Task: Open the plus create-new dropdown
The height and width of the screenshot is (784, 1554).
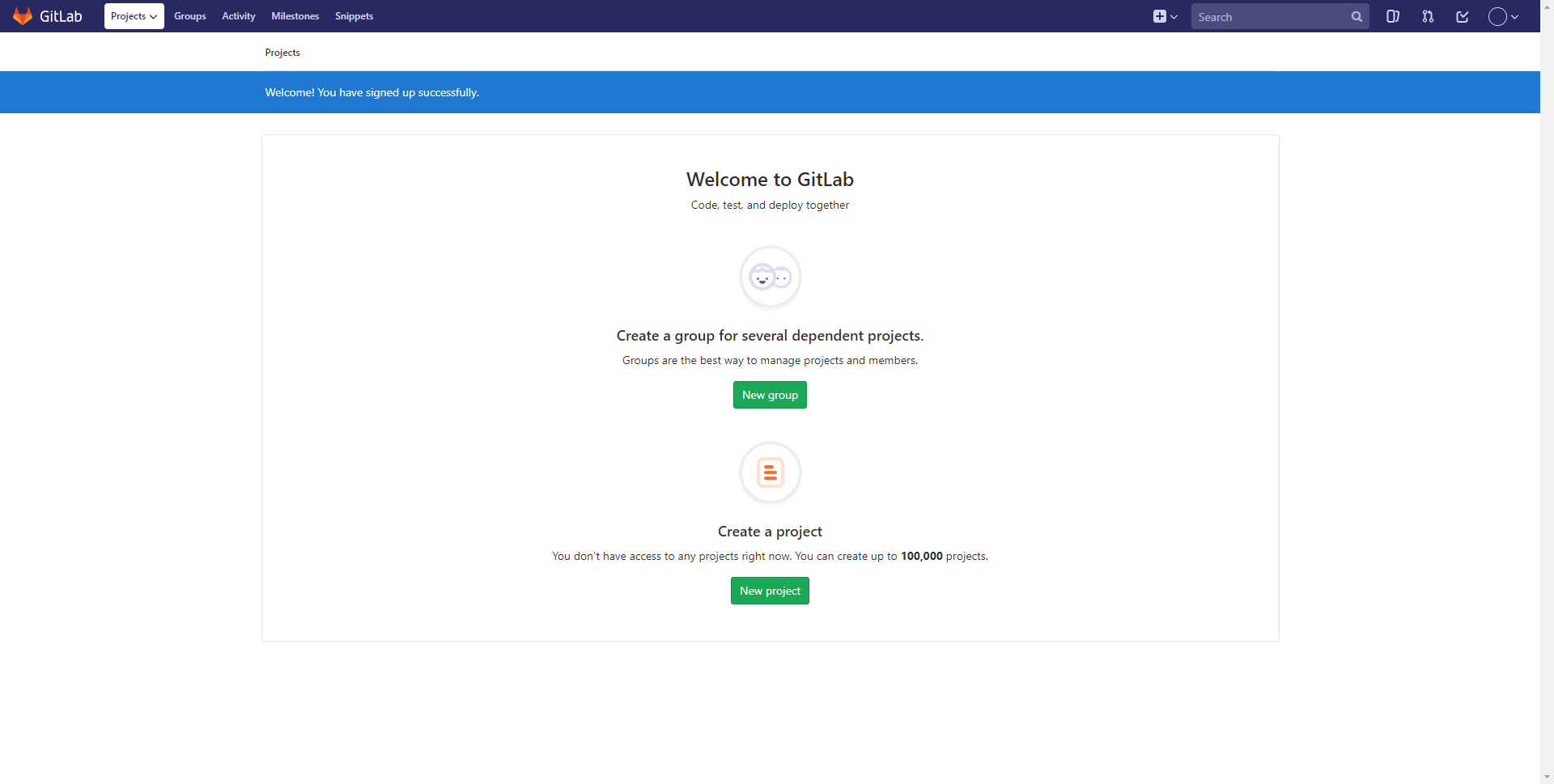Action: coord(1165,16)
